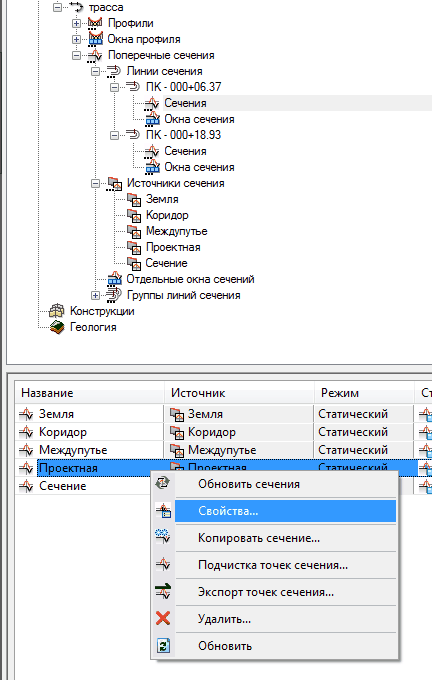The image size is (432, 680).
Task: Click the Конструкции icon in tree
Action: coord(57,311)
